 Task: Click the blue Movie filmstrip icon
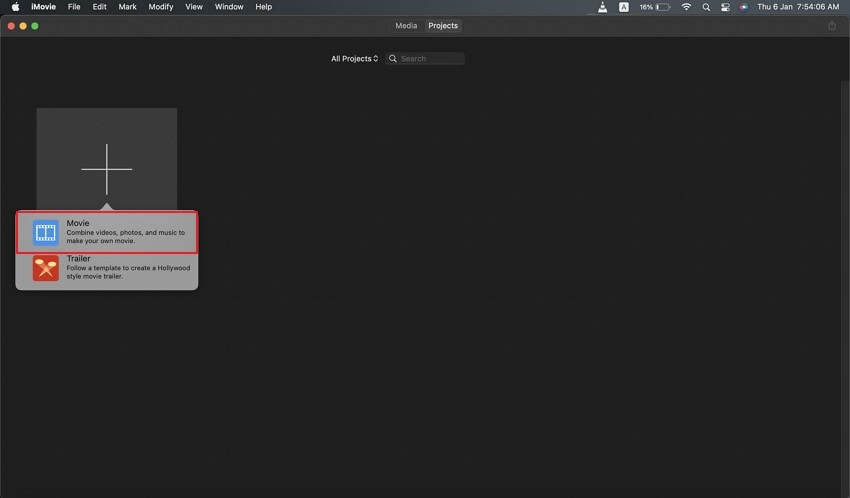coord(46,233)
